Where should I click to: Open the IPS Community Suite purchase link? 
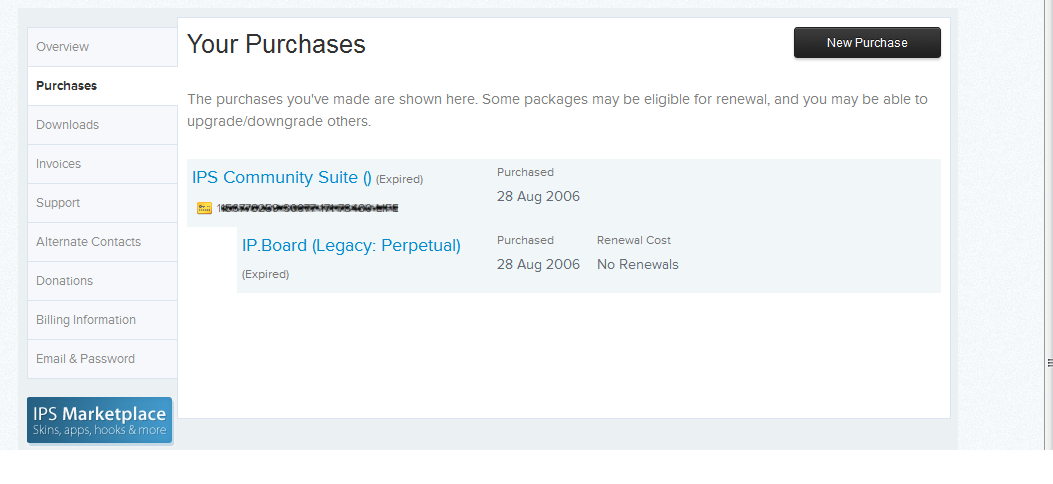click(281, 178)
